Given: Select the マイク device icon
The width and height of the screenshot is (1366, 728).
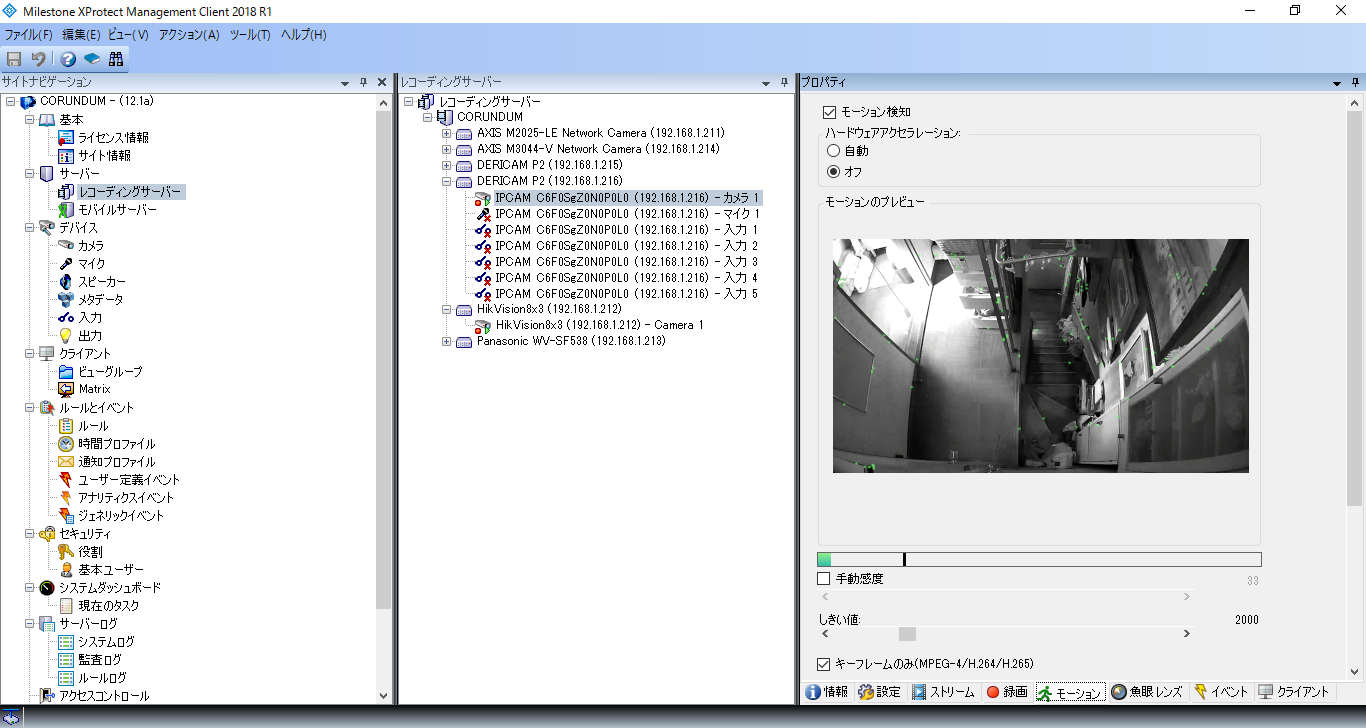Looking at the screenshot, I should [x=66, y=264].
